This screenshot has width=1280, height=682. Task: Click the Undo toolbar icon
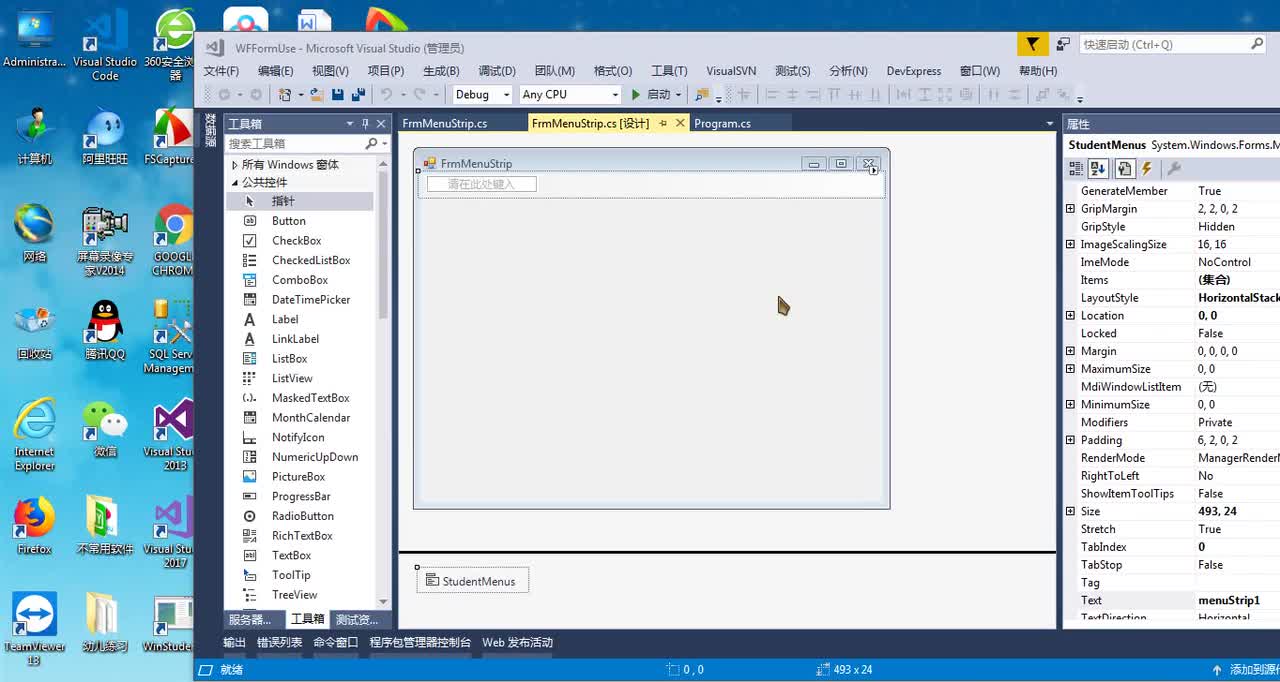[x=386, y=94]
